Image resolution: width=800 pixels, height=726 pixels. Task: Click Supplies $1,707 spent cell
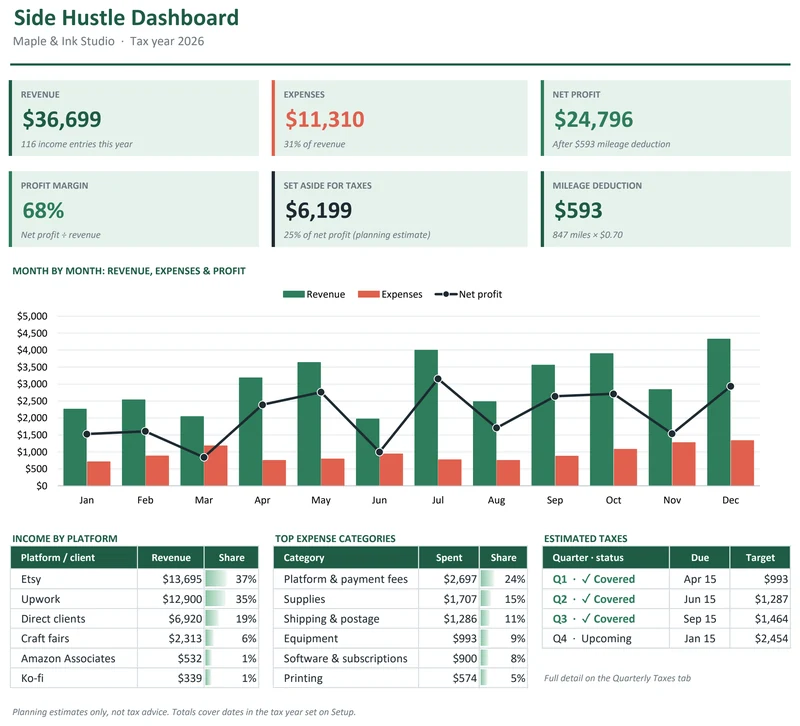449,599
